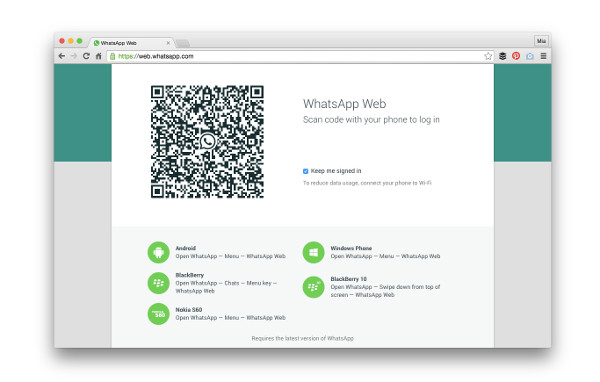This screenshot has height=382, width=600.
Task: Close the WhatsApp Web tab
Action: pyautogui.click(x=168, y=43)
